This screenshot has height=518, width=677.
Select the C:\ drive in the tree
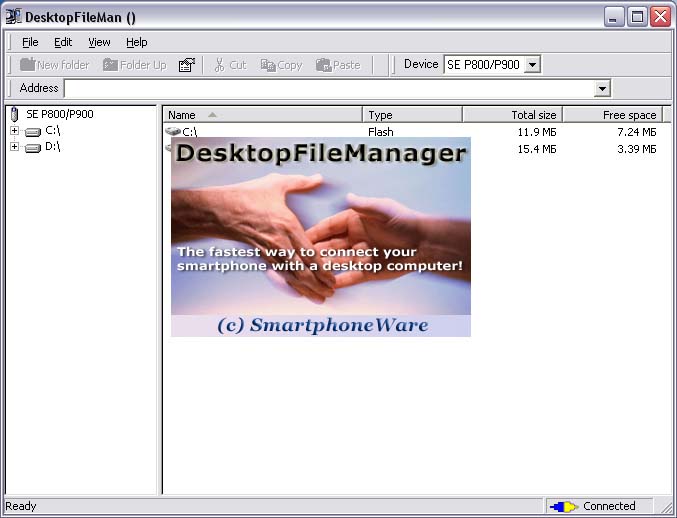click(52, 130)
